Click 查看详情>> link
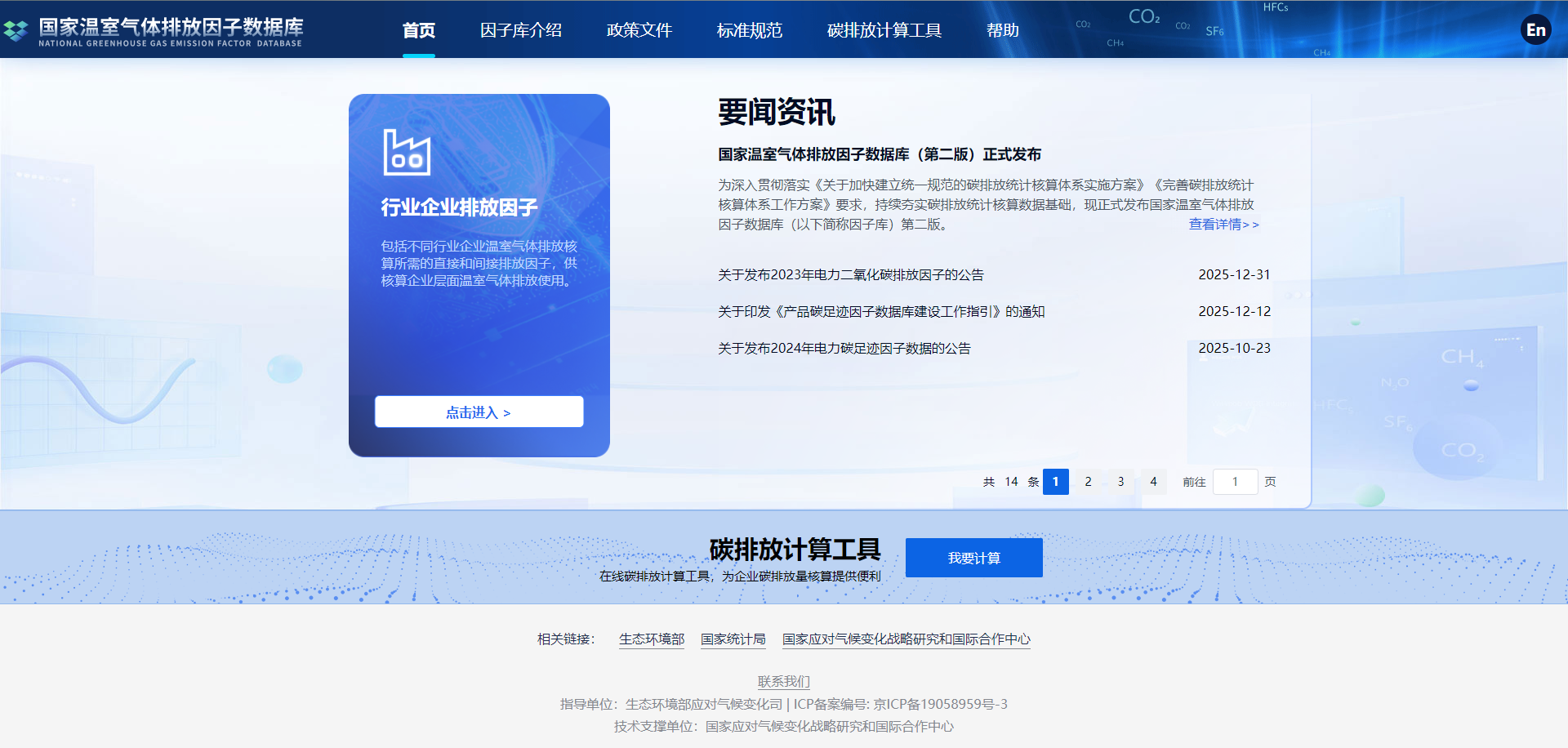The height and width of the screenshot is (748, 1568). coord(1223,224)
